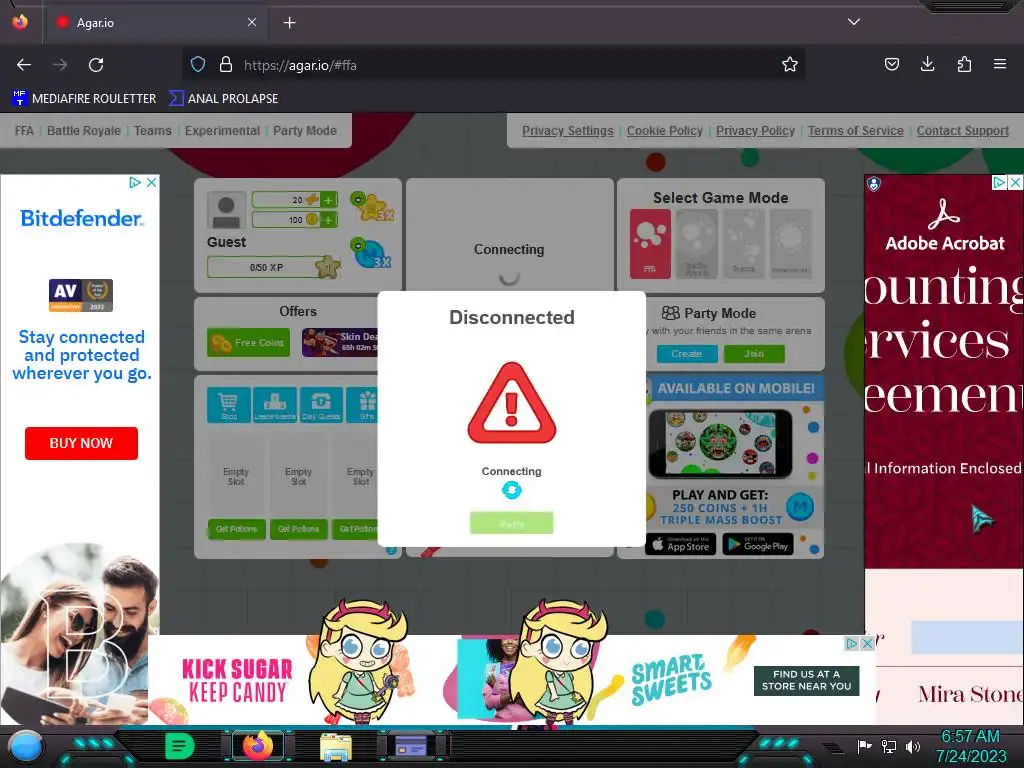Open the Windows Start orb

26,746
